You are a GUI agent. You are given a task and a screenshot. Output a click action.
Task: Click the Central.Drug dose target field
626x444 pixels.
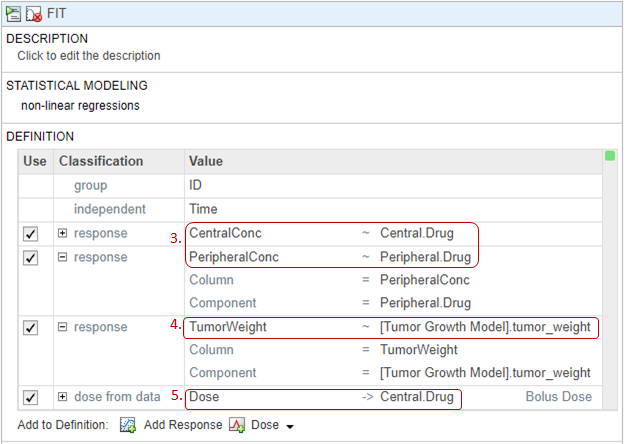[416, 397]
